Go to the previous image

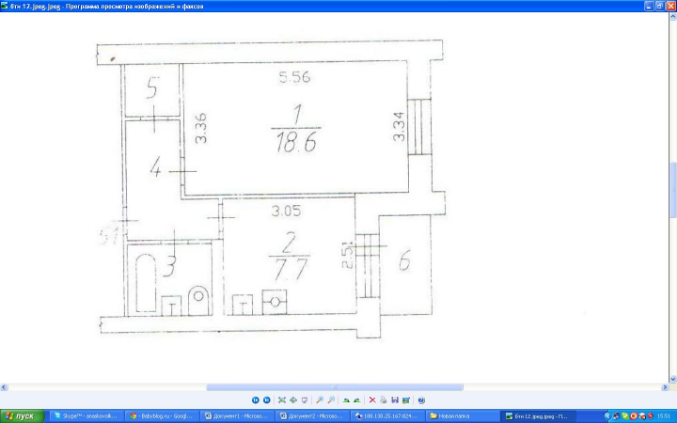click(255, 398)
